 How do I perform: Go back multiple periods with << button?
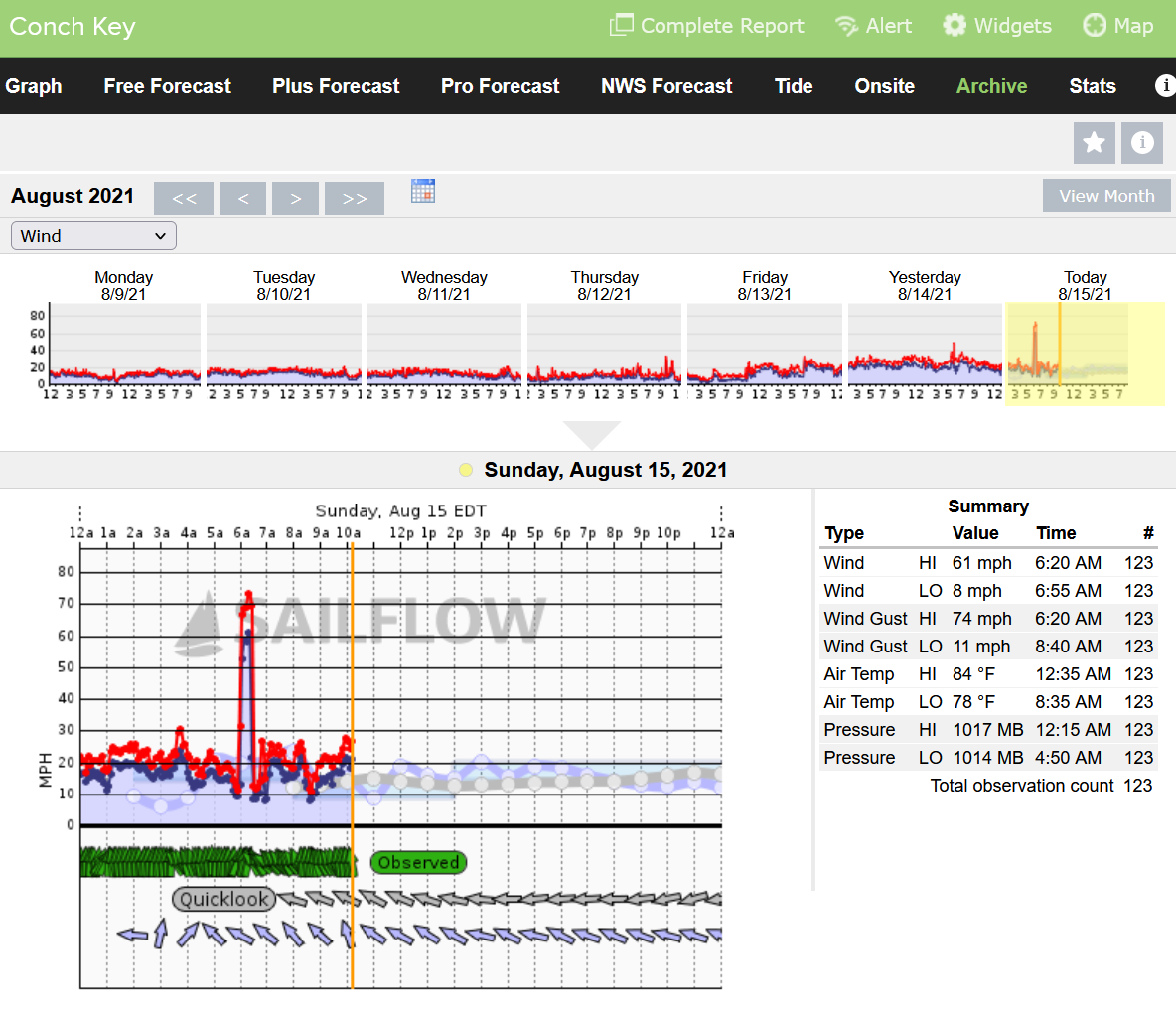click(x=184, y=198)
